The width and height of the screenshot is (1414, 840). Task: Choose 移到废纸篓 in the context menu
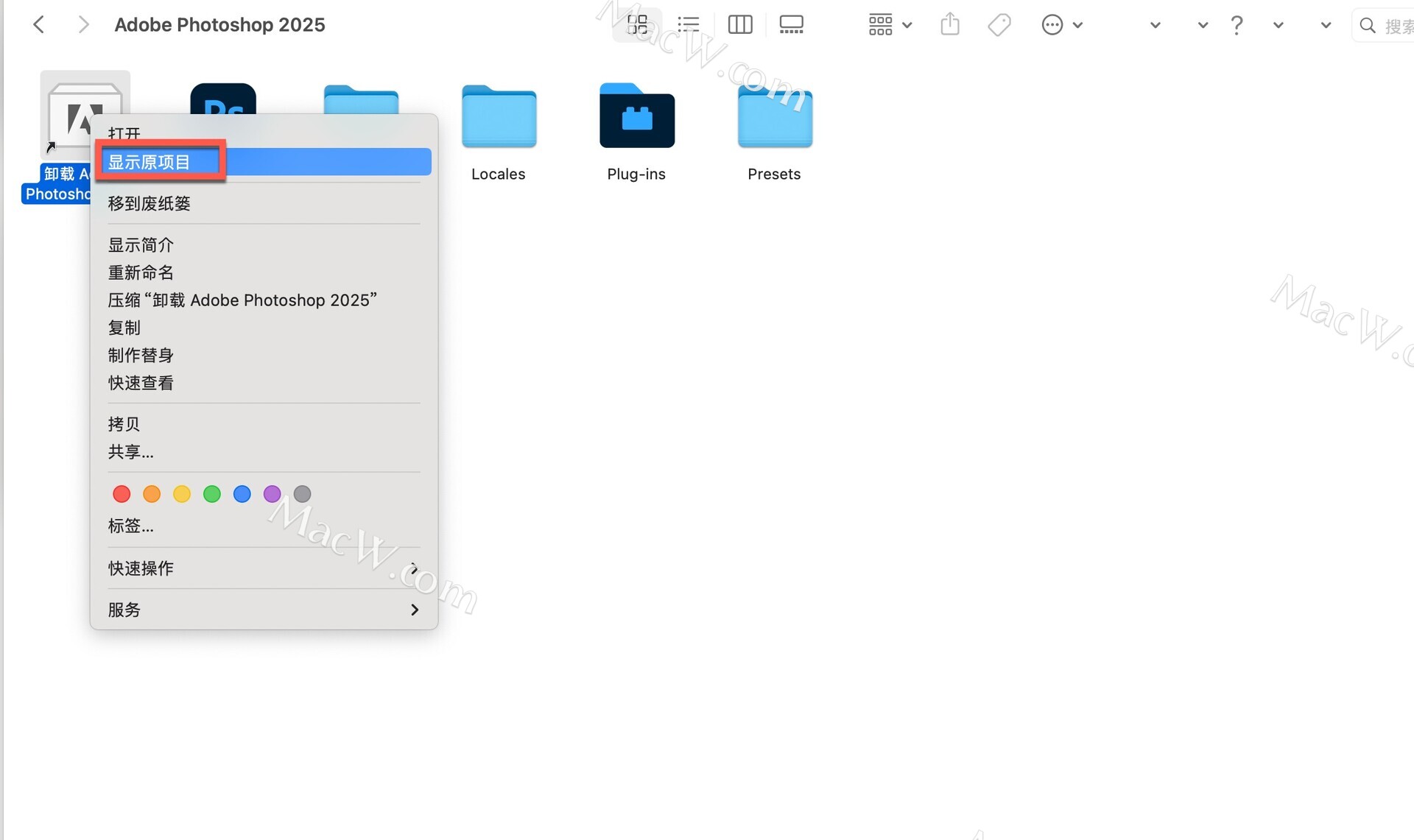(x=264, y=203)
